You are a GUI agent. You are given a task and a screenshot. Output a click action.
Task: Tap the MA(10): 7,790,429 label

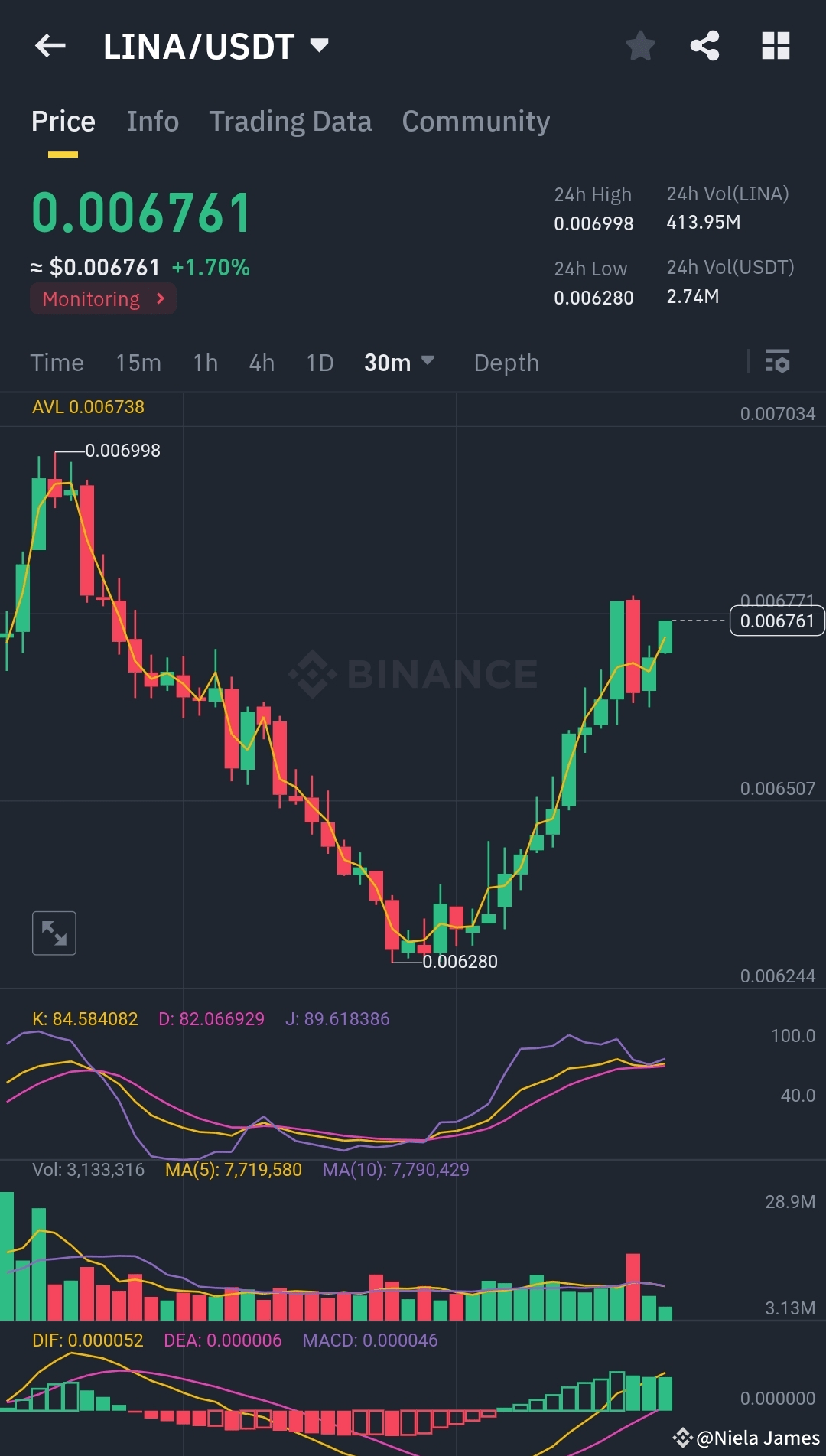click(x=395, y=1170)
